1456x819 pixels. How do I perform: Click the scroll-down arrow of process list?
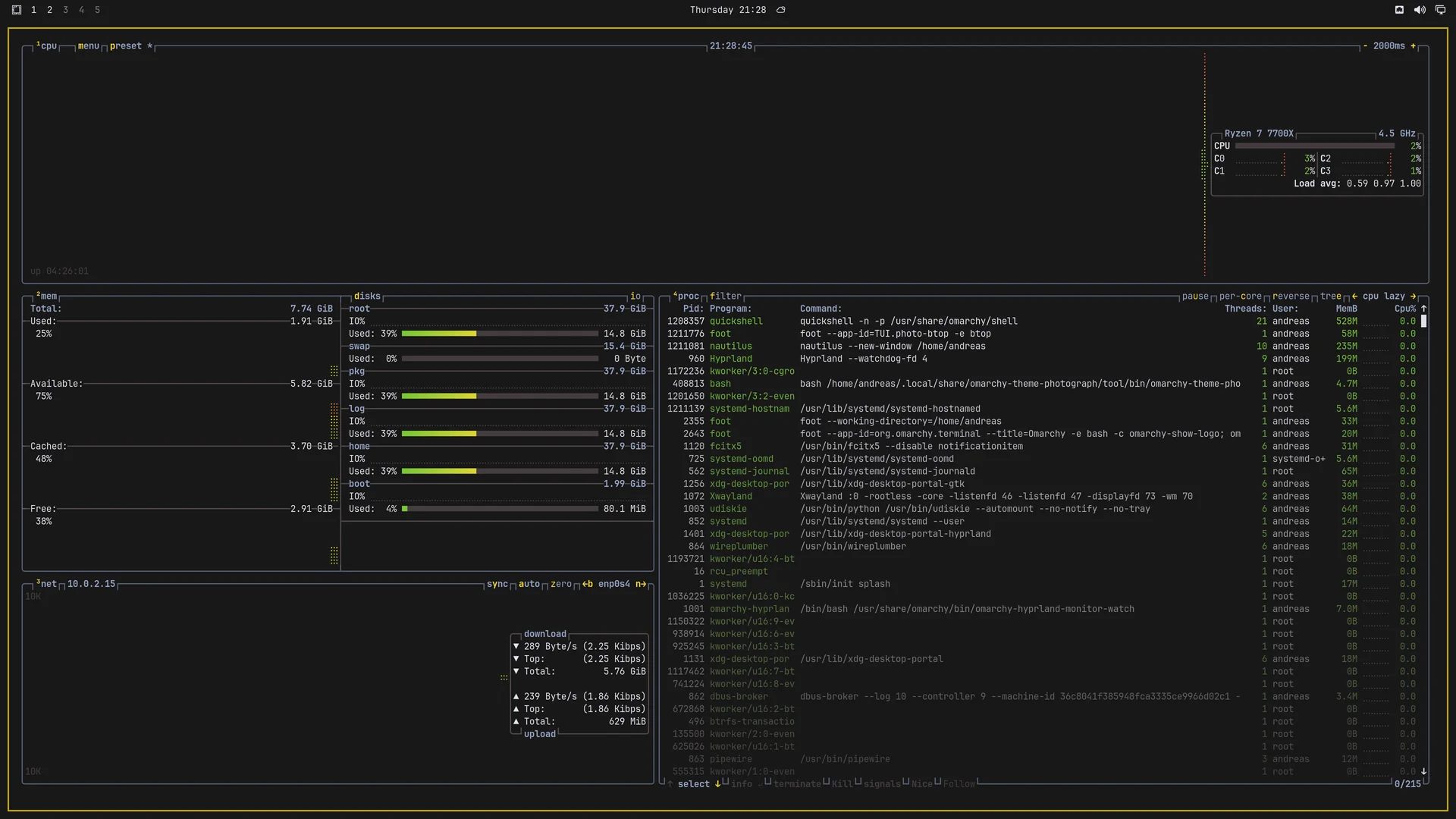(x=1423, y=771)
